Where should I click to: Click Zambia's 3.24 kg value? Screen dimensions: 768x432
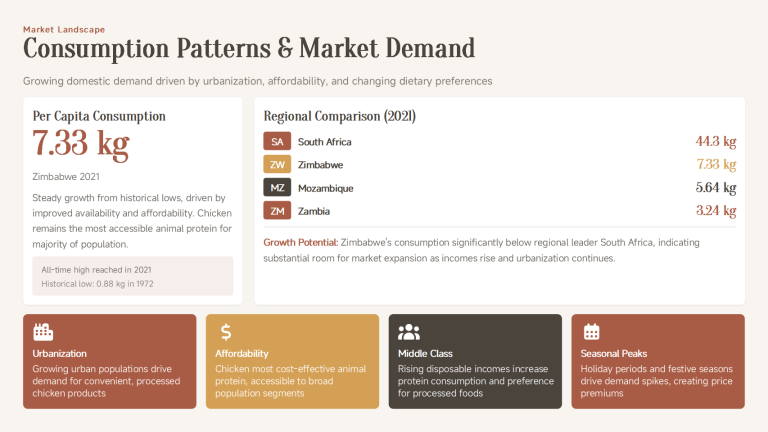tap(715, 211)
